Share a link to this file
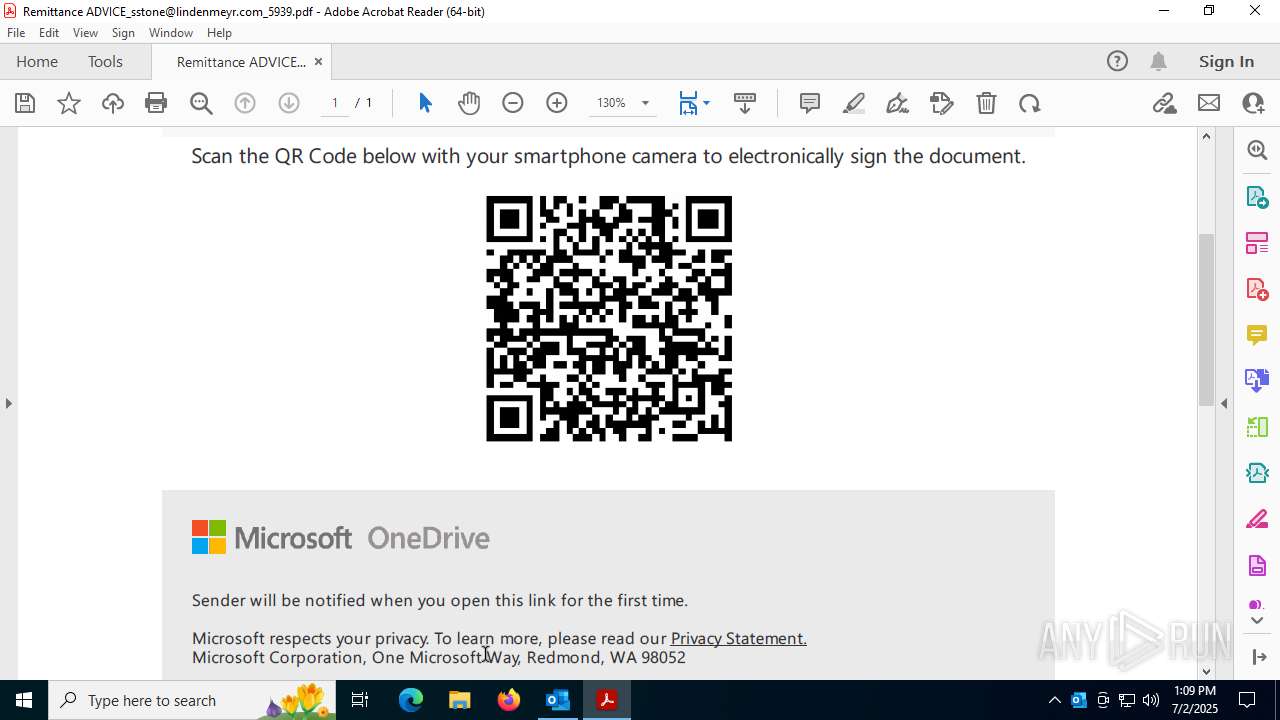This screenshot has height=720, width=1280. coord(1165,103)
